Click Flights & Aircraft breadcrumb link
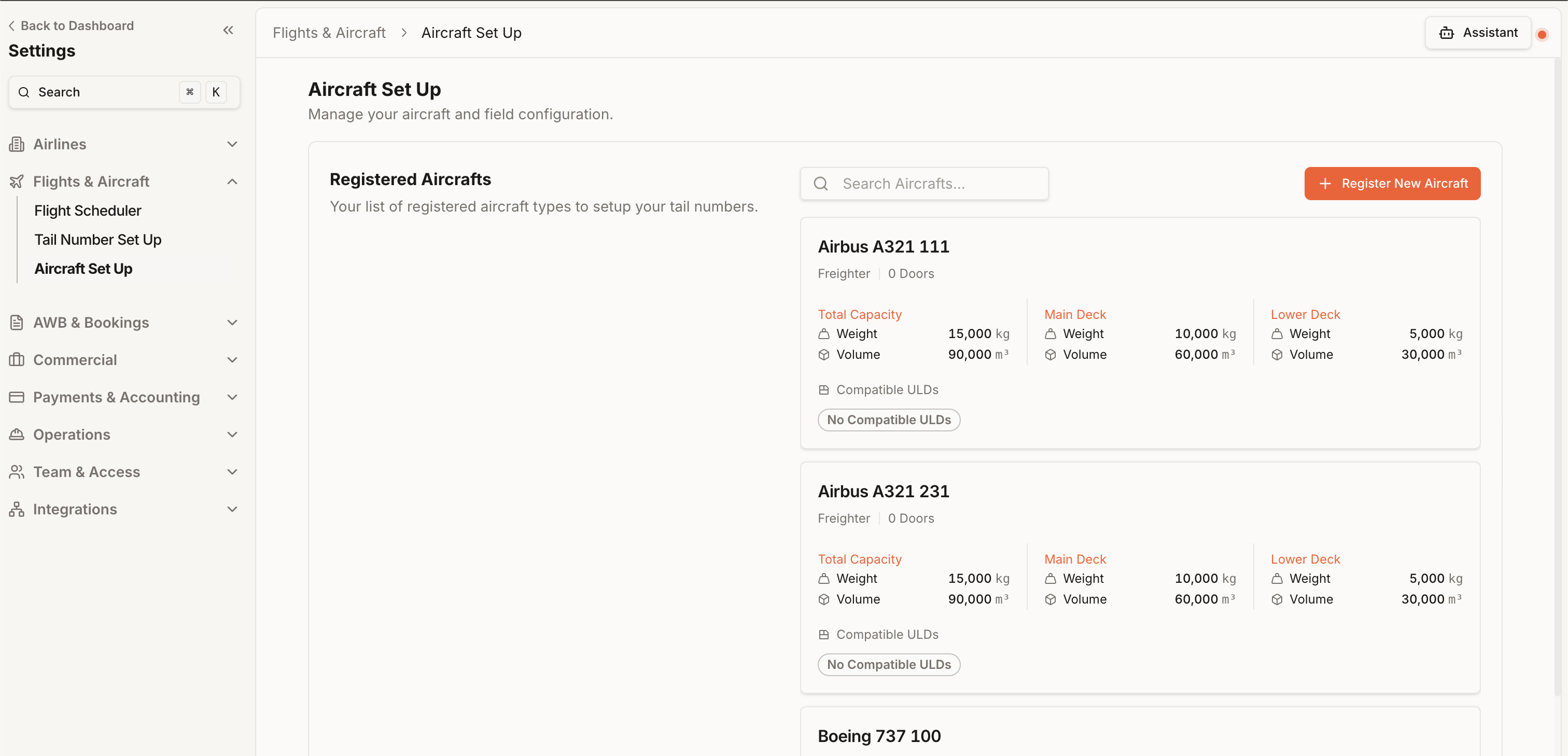1568x756 pixels. click(x=329, y=33)
